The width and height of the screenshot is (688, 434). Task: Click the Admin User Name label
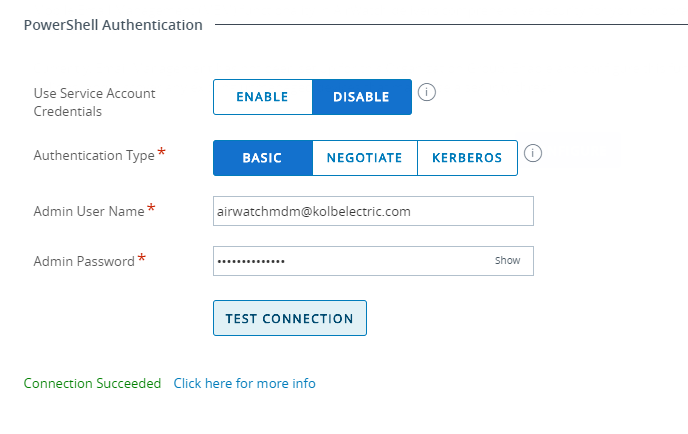coord(89,211)
